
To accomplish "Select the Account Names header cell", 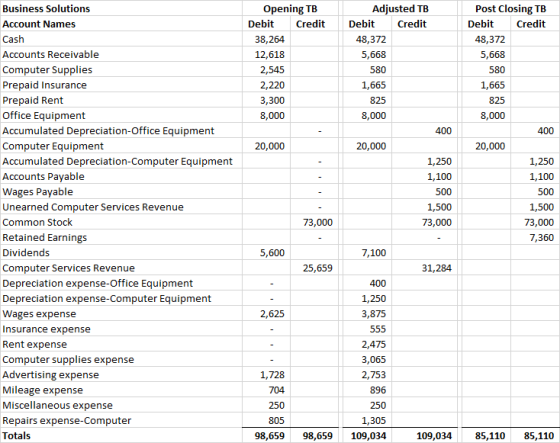I will 39,24.
